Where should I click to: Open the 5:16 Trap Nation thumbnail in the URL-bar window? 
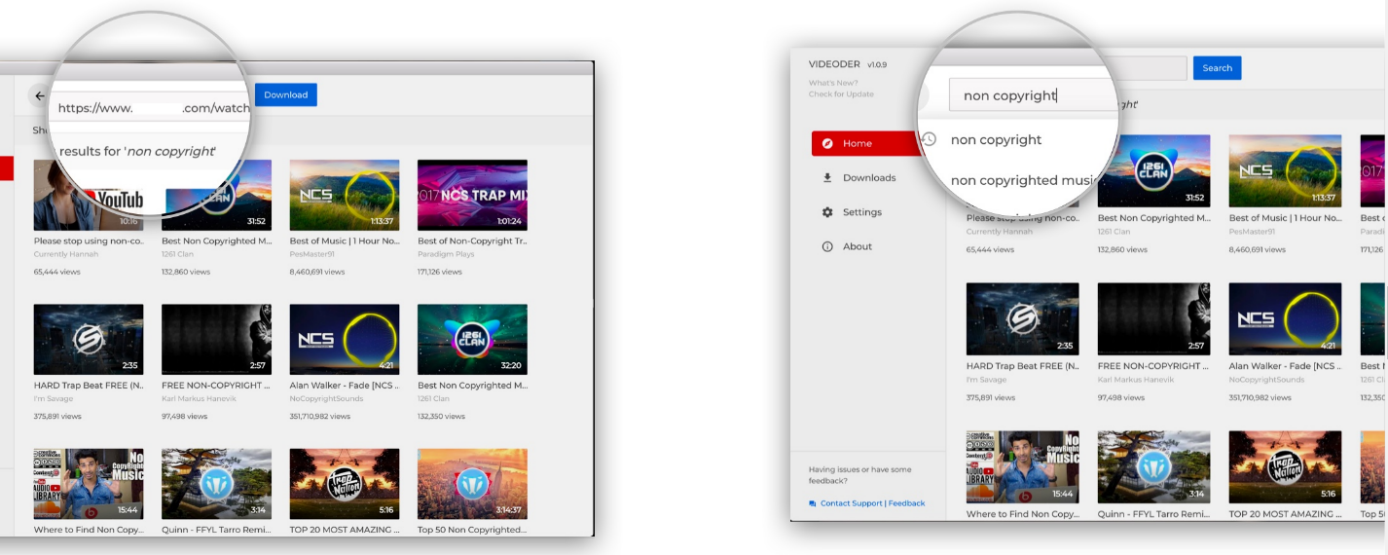tap(344, 483)
